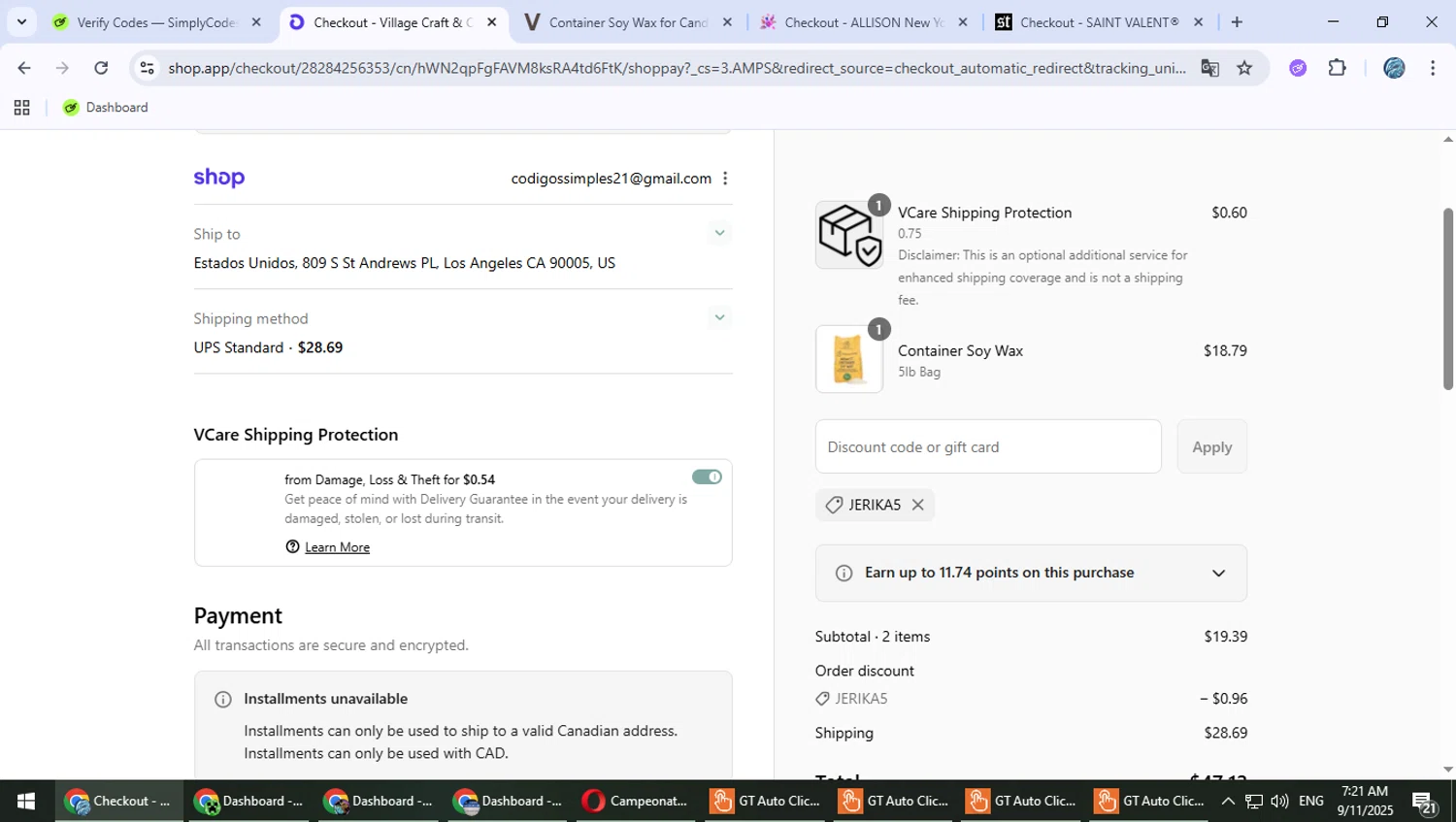View site information icon in address bar
1456x822 pixels.
coord(147,68)
